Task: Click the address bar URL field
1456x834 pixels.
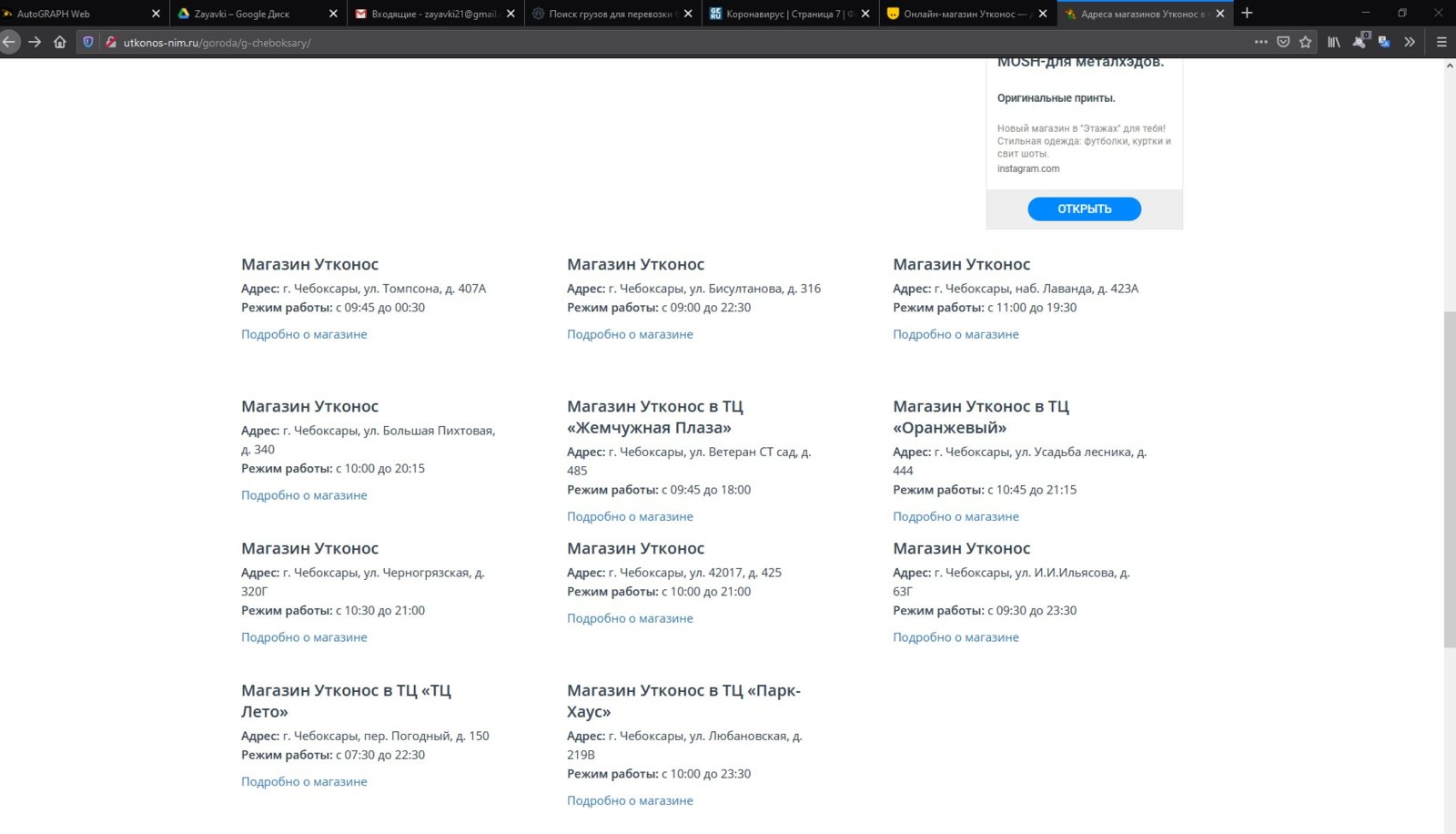Action: pyautogui.click(x=637, y=42)
